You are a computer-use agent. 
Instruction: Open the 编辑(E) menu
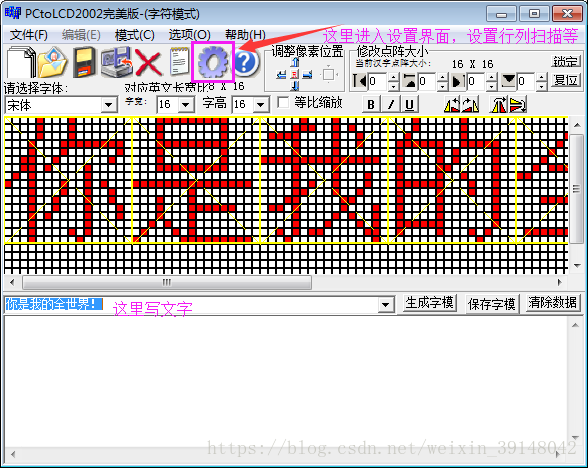click(81, 35)
